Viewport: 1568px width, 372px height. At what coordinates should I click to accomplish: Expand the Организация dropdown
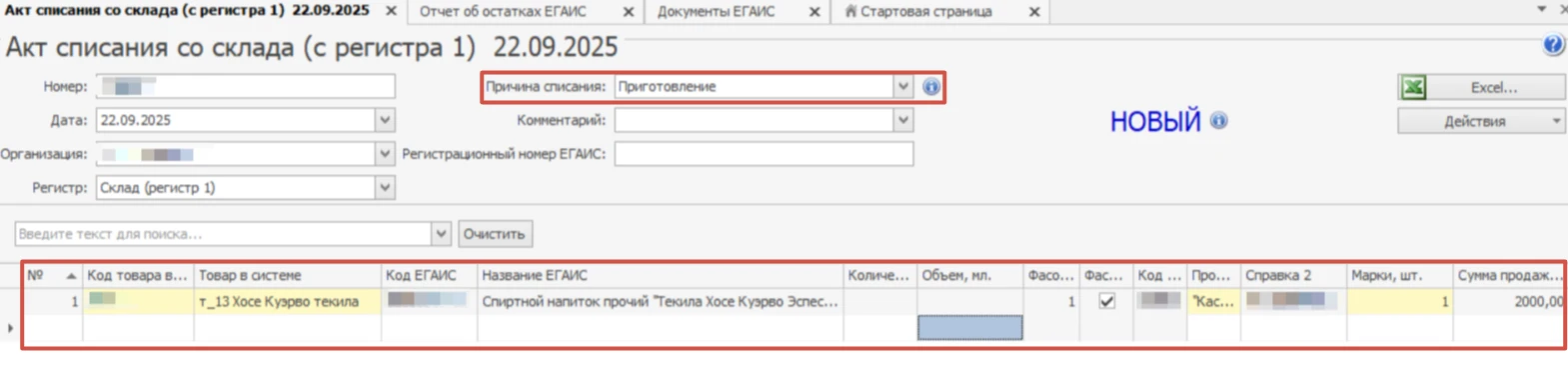click(385, 154)
